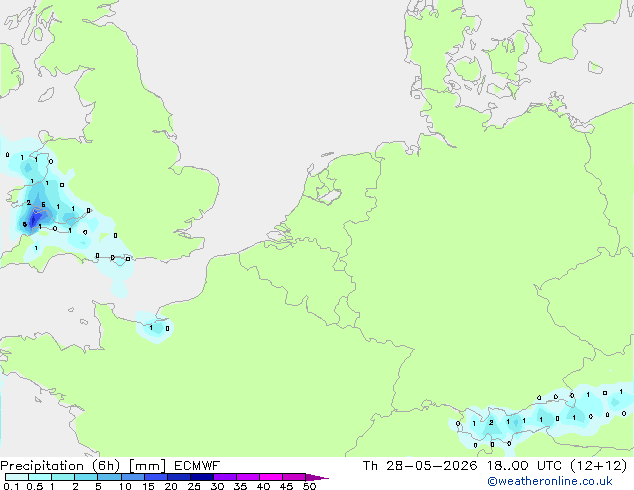Click the 45–50 mm legend swatch
Viewport: 634px width, 490px height.
[294, 477]
